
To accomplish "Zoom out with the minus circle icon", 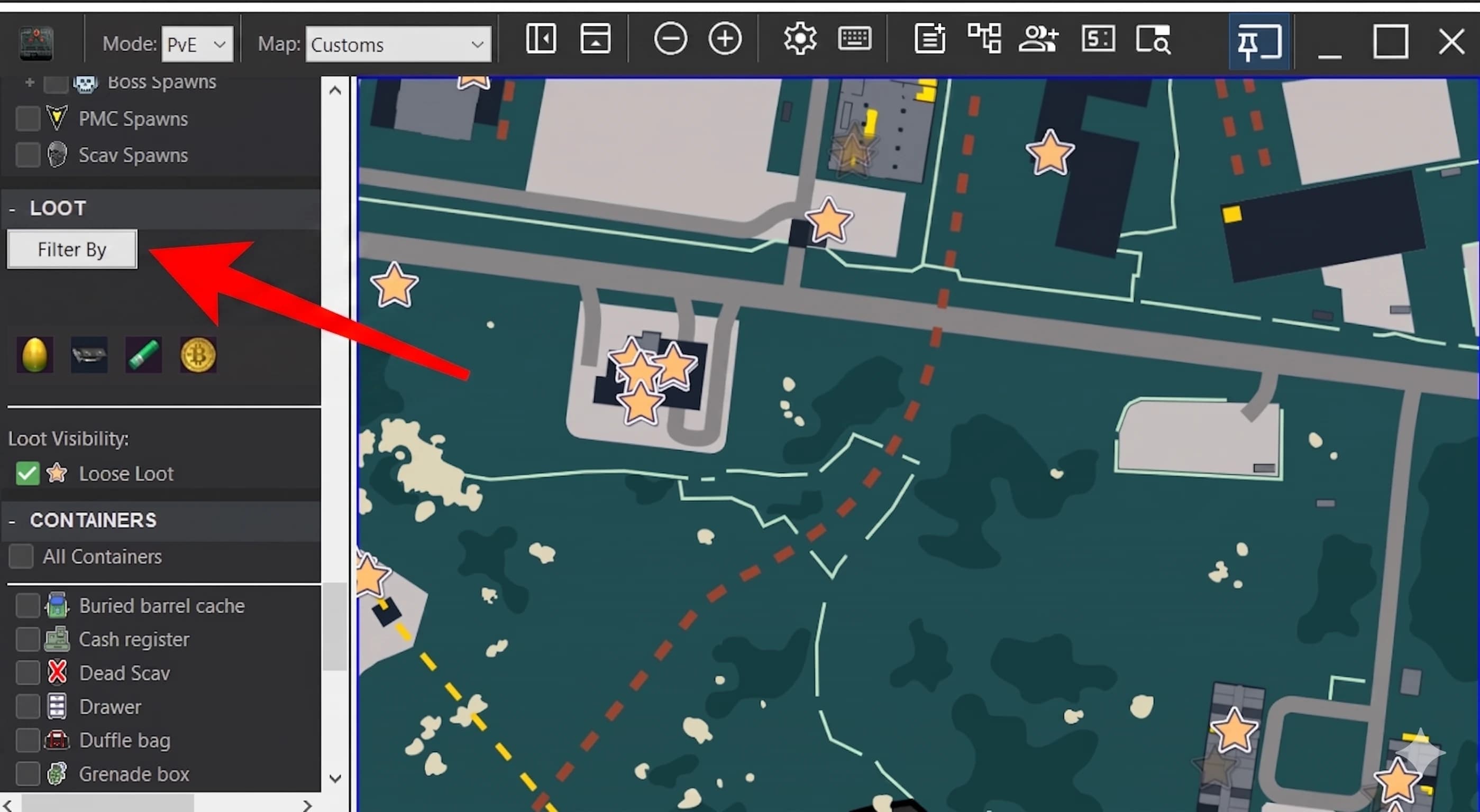I will point(670,39).
